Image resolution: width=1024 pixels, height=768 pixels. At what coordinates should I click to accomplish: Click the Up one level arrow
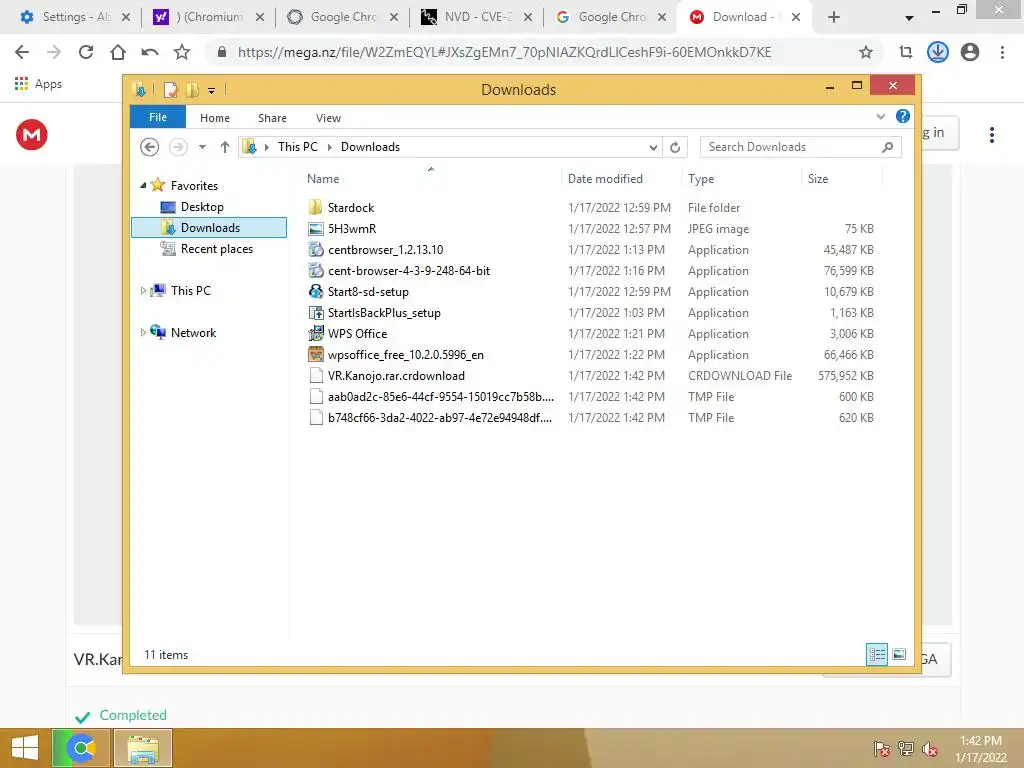[225, 147]
